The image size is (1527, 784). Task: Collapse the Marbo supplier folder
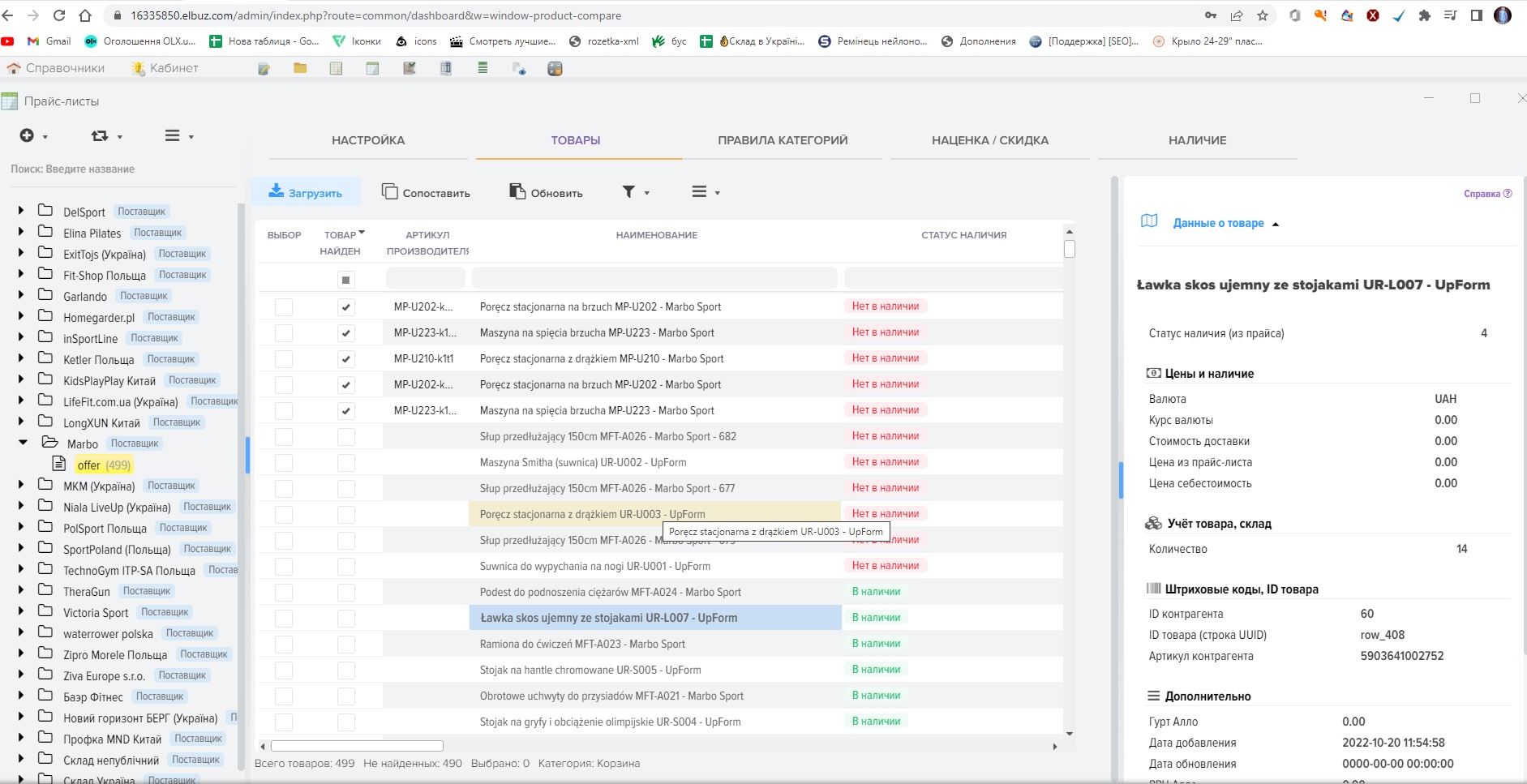pyautogui.click(x=23, y=442)
